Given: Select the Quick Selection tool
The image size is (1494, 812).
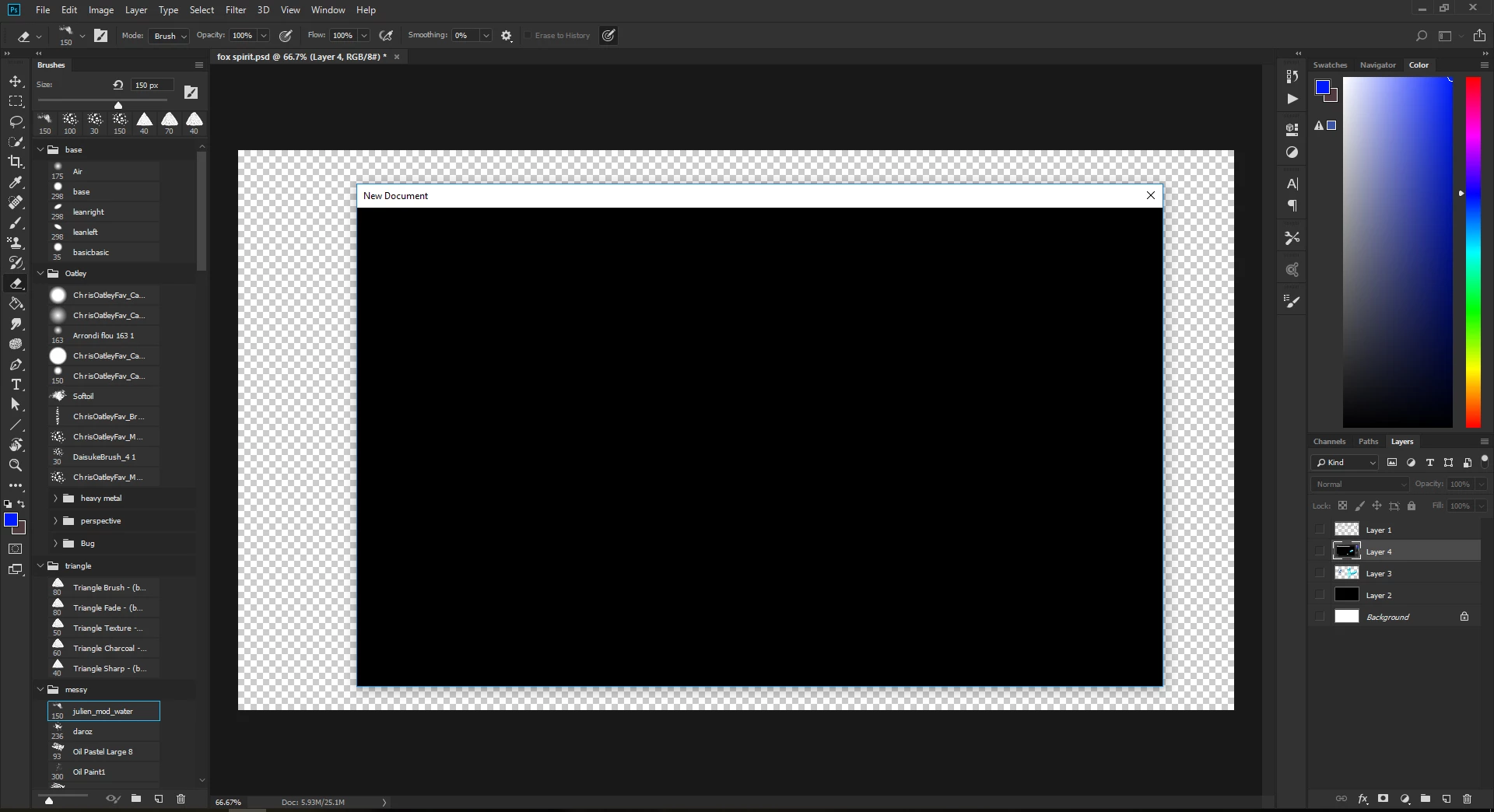Looking at the screenshot, I should [16, 142].
